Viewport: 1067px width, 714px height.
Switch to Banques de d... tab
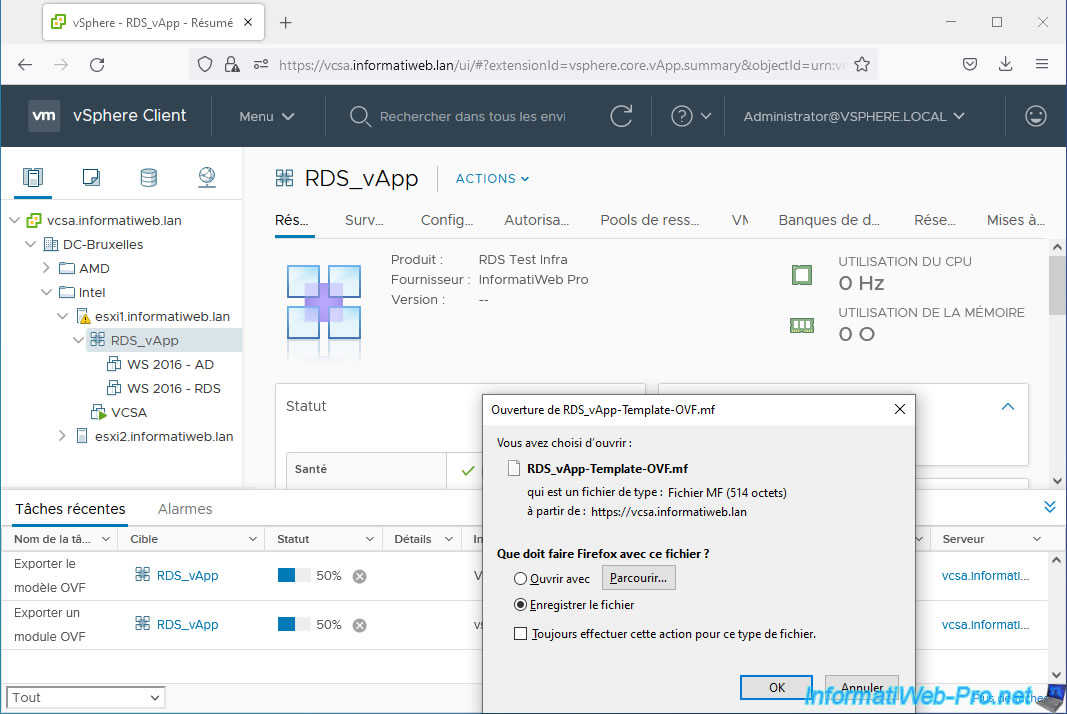829,220
